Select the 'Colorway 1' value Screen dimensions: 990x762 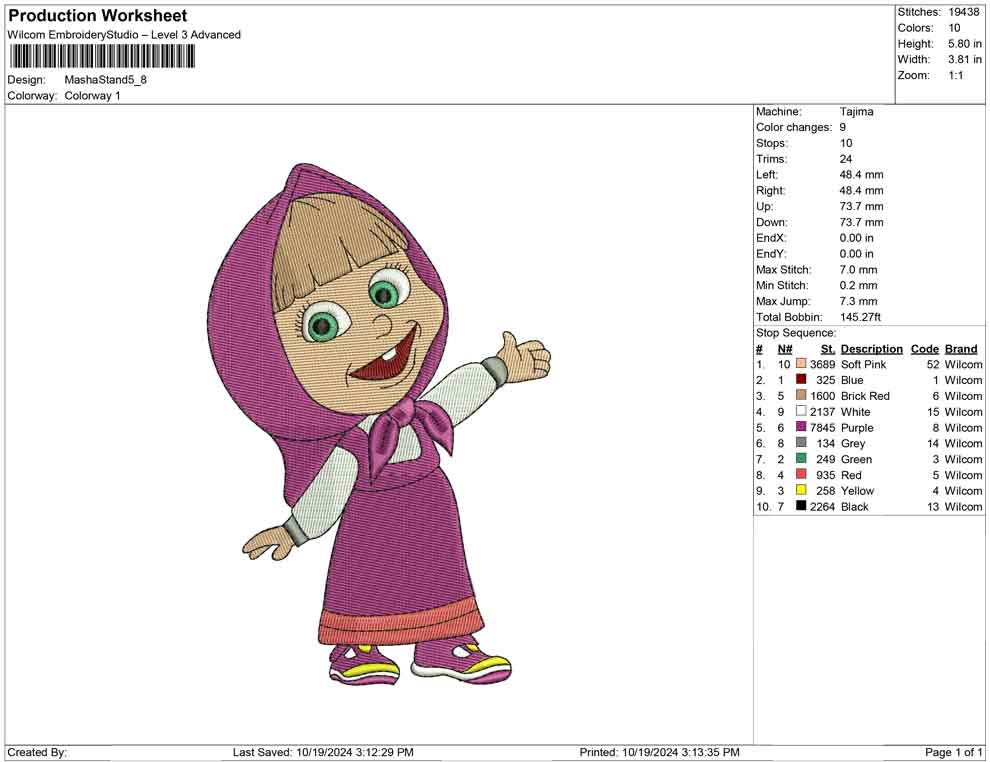pos(92,96)
